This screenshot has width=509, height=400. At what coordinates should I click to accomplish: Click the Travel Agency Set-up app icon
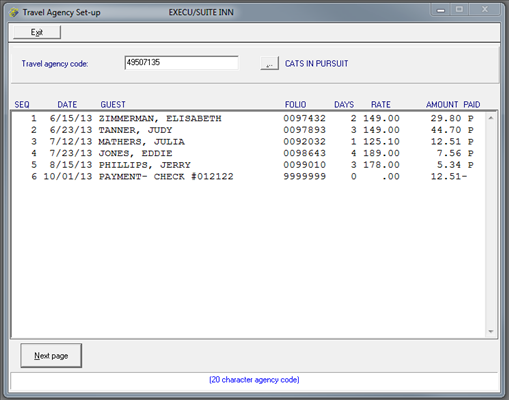tap(14, 13)
